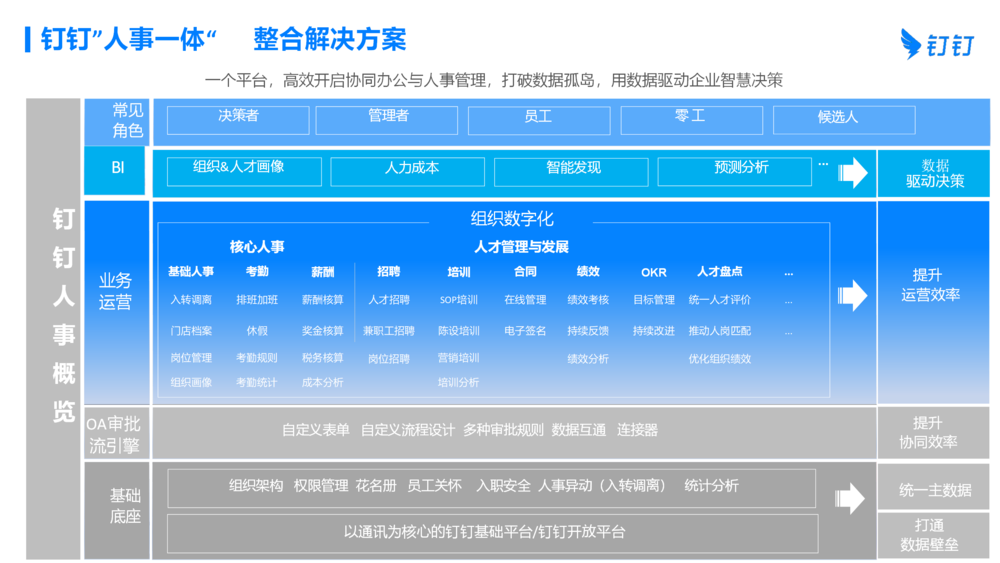Image resolution: width=1000 pixels, height=563 pixels.
Task: Click the 连接器 text
Action: coord(637,430)
